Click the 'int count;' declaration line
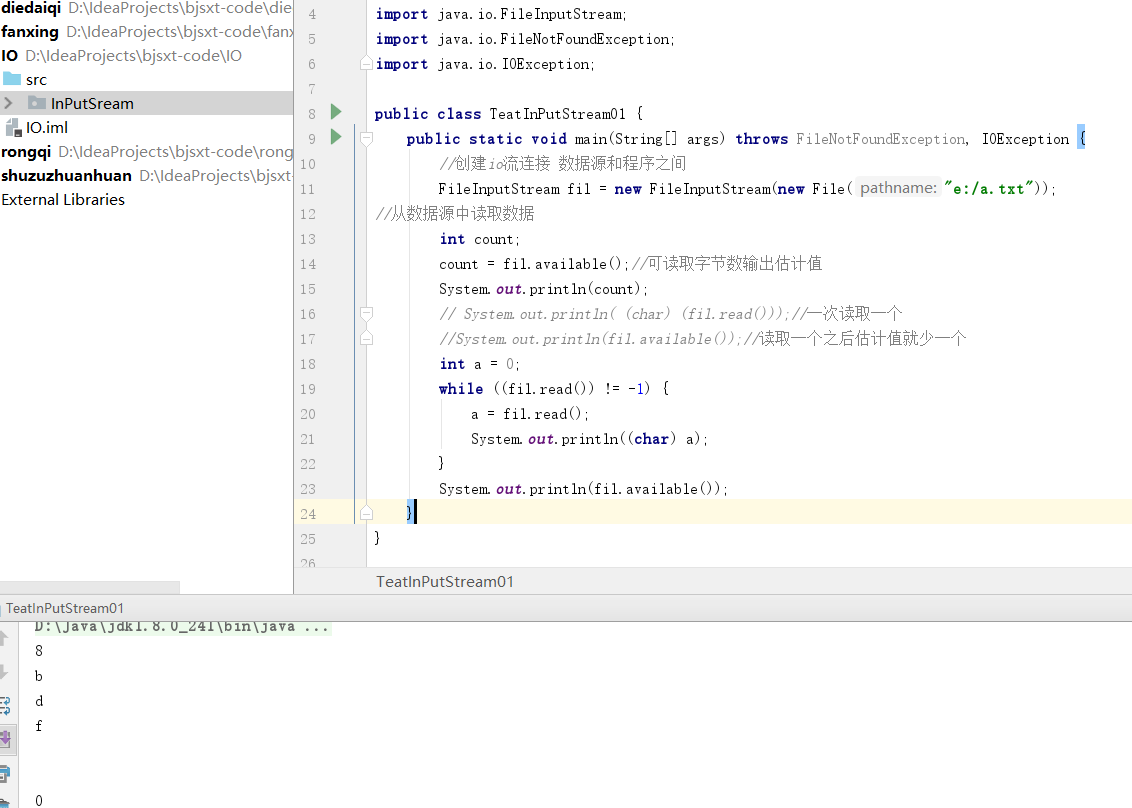1132x808 pixels. pyautogui.click(x=479, y=239)
